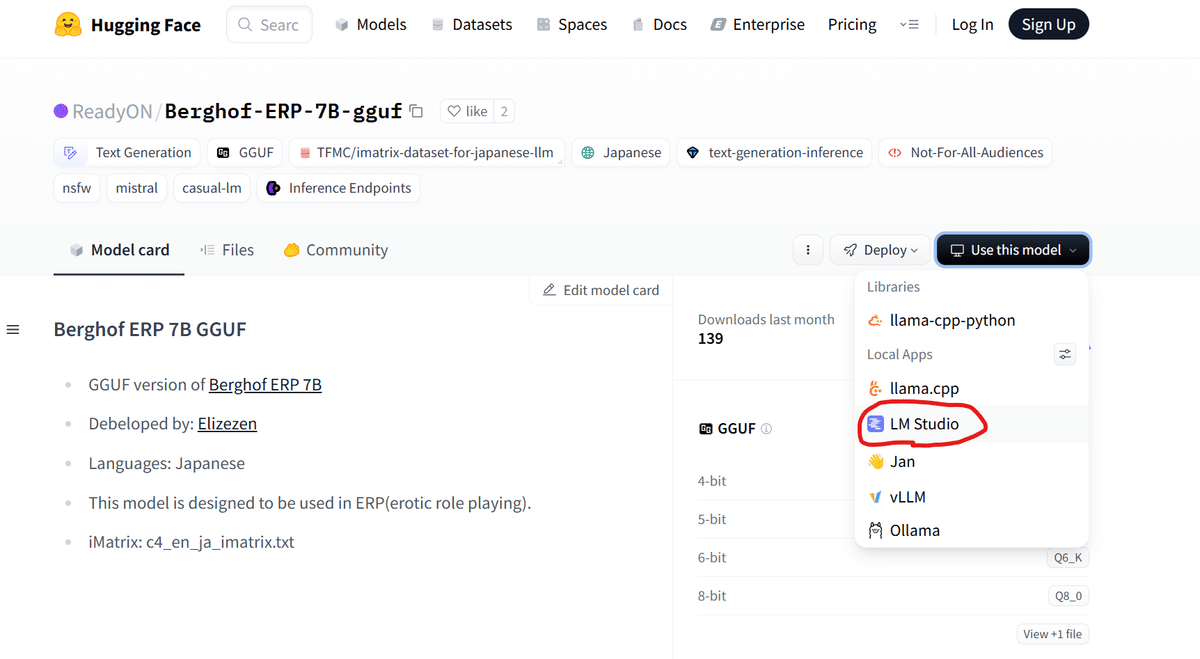The height and width of the screenshot is (659, 1200).
Task: Click Edit model card
Action: pyautogui.click(x=601, y=290)
